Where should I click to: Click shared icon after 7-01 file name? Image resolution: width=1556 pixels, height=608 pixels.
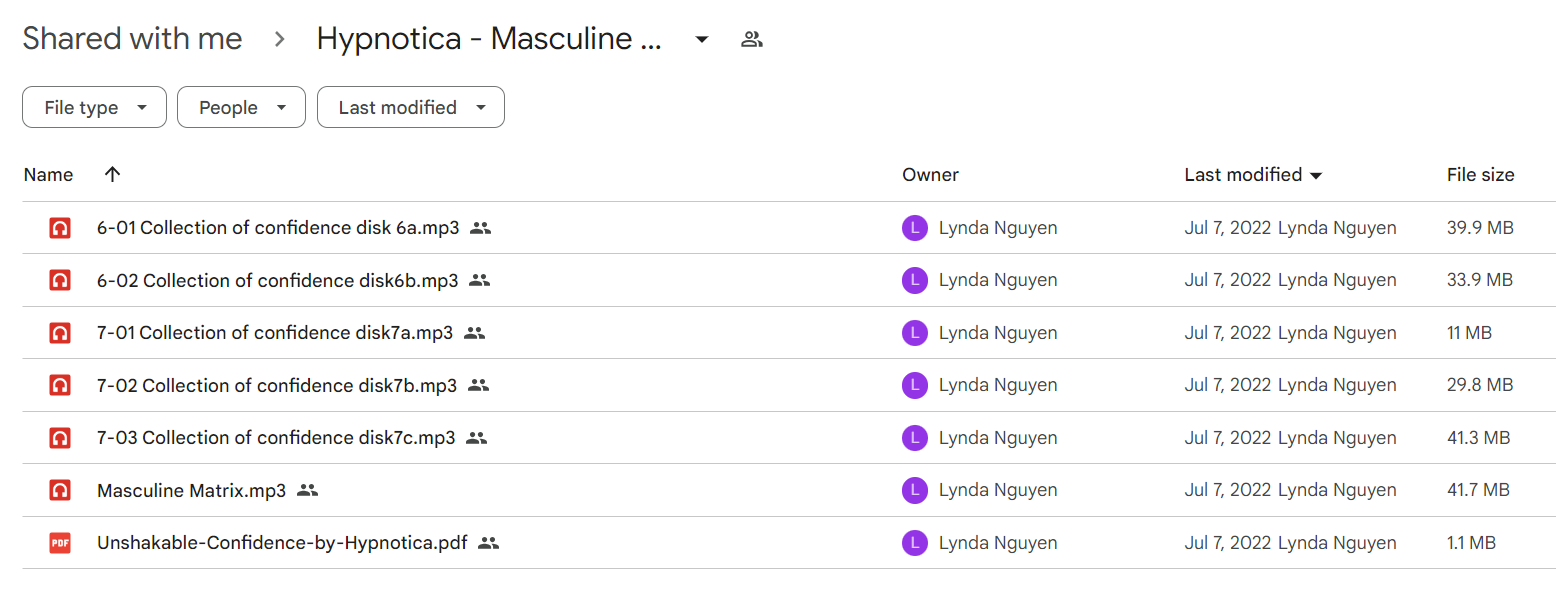475,333
